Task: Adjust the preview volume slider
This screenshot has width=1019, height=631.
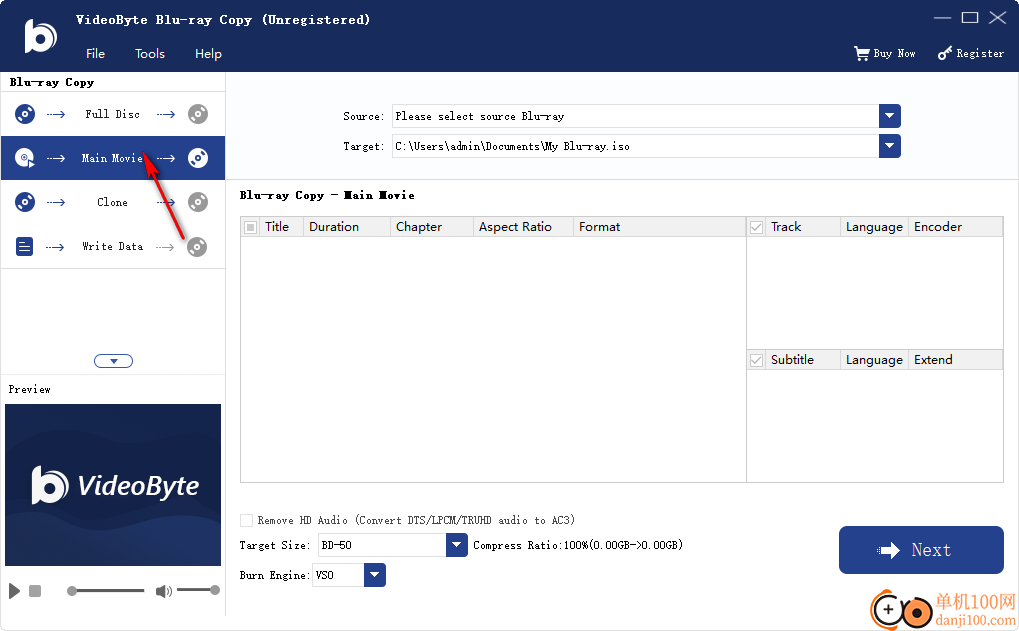Action: click(198, 590)
